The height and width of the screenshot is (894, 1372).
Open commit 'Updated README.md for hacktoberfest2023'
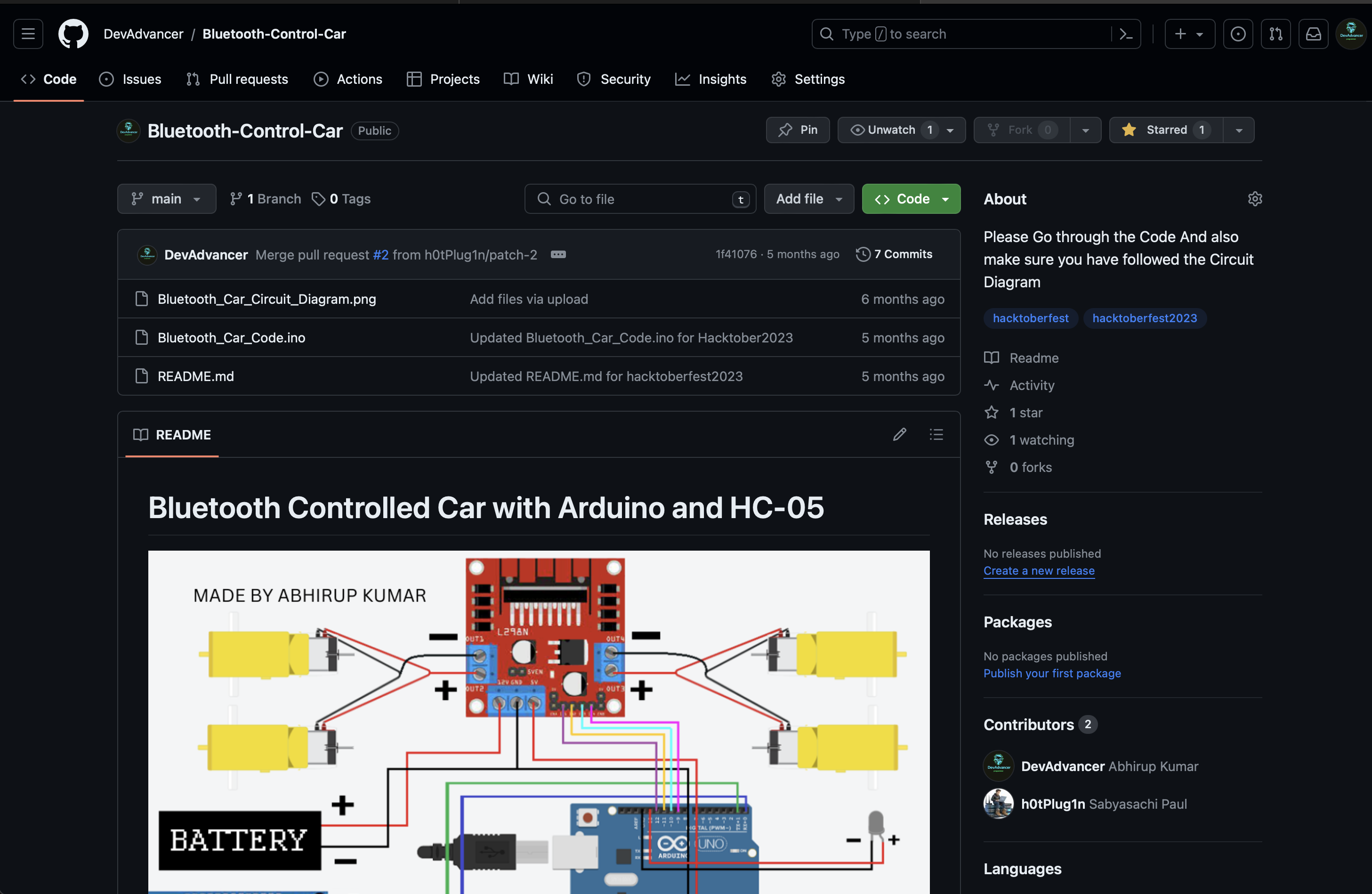[606, 376]
